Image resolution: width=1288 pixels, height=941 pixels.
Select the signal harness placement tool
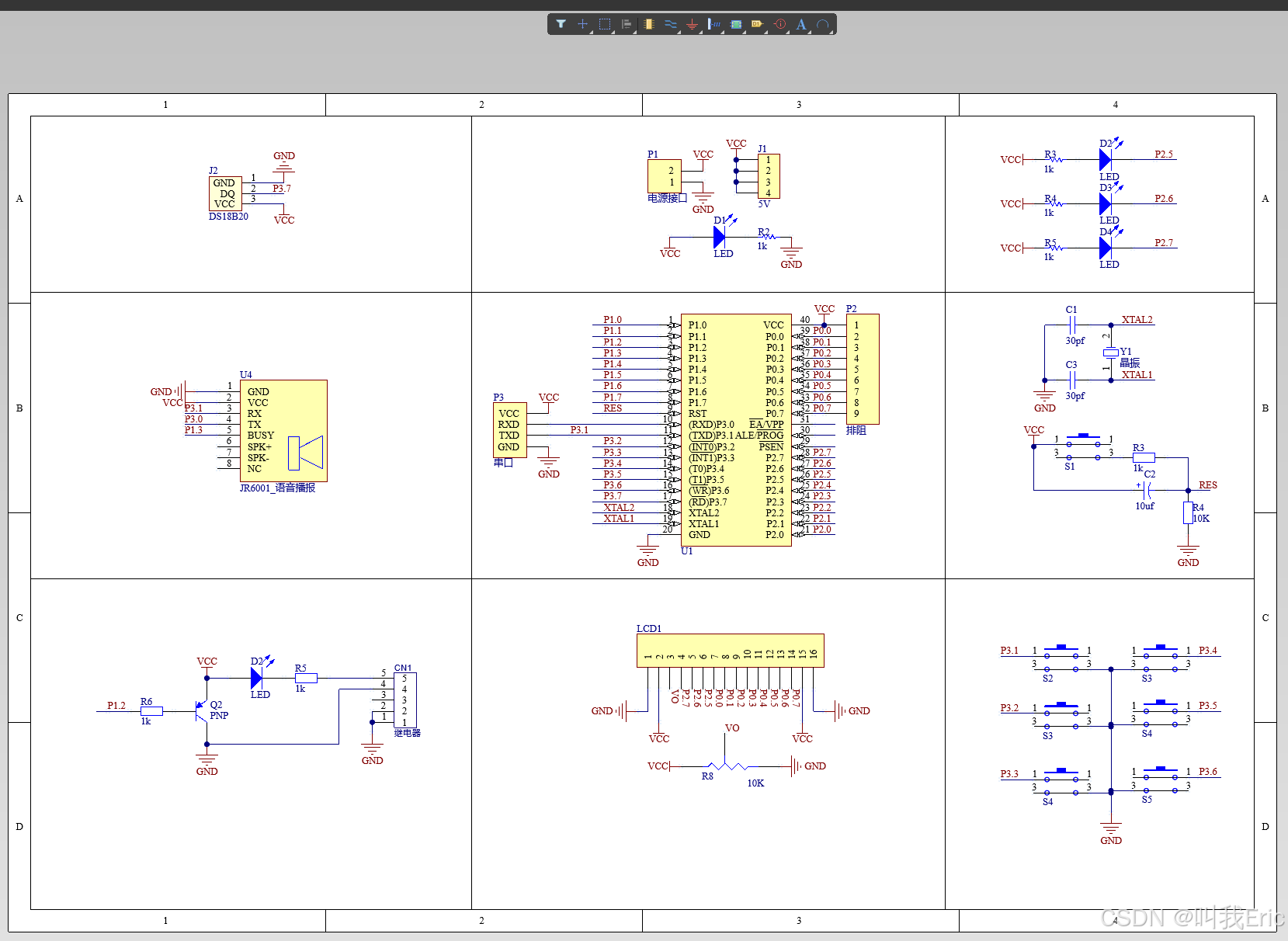[714, 24]
